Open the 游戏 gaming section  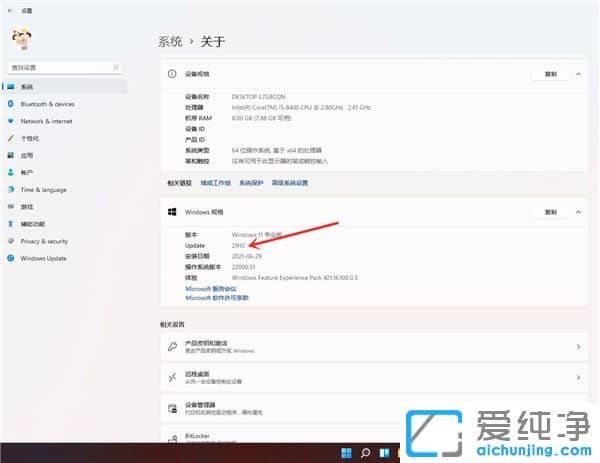point(27,206)
